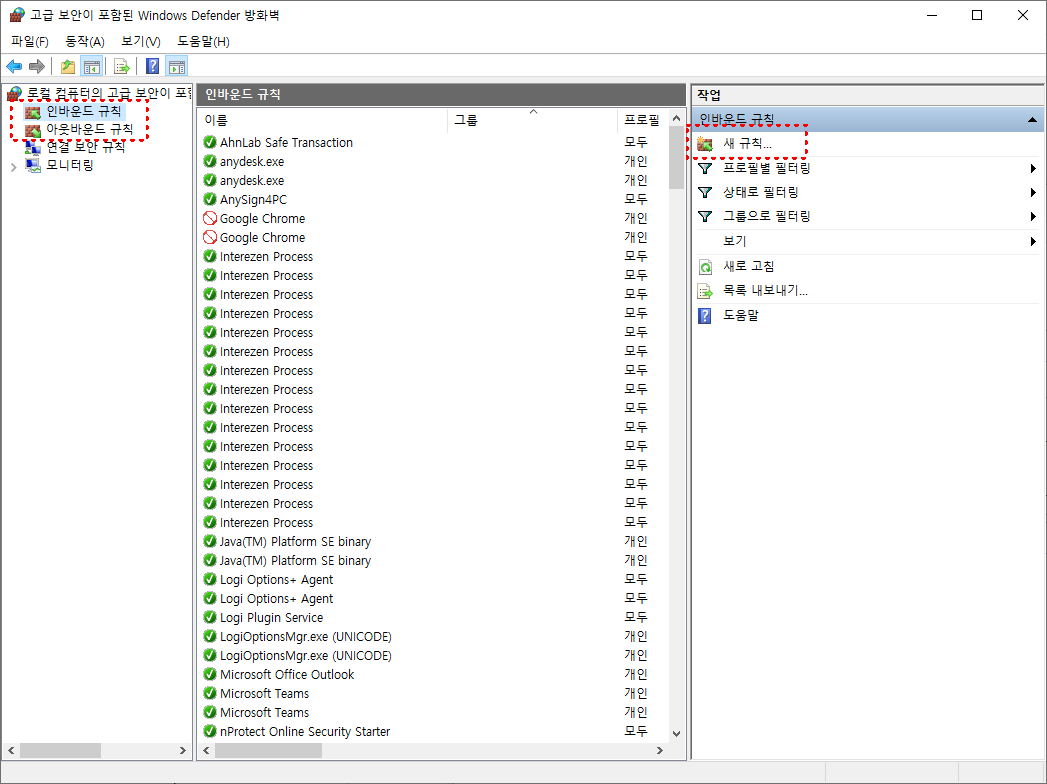Image resolution: width=1047 pixels, height=784 pixels.
Task: Click the 새로 고침 refresh icon in 작업 pane
Action: pos(704,264)
